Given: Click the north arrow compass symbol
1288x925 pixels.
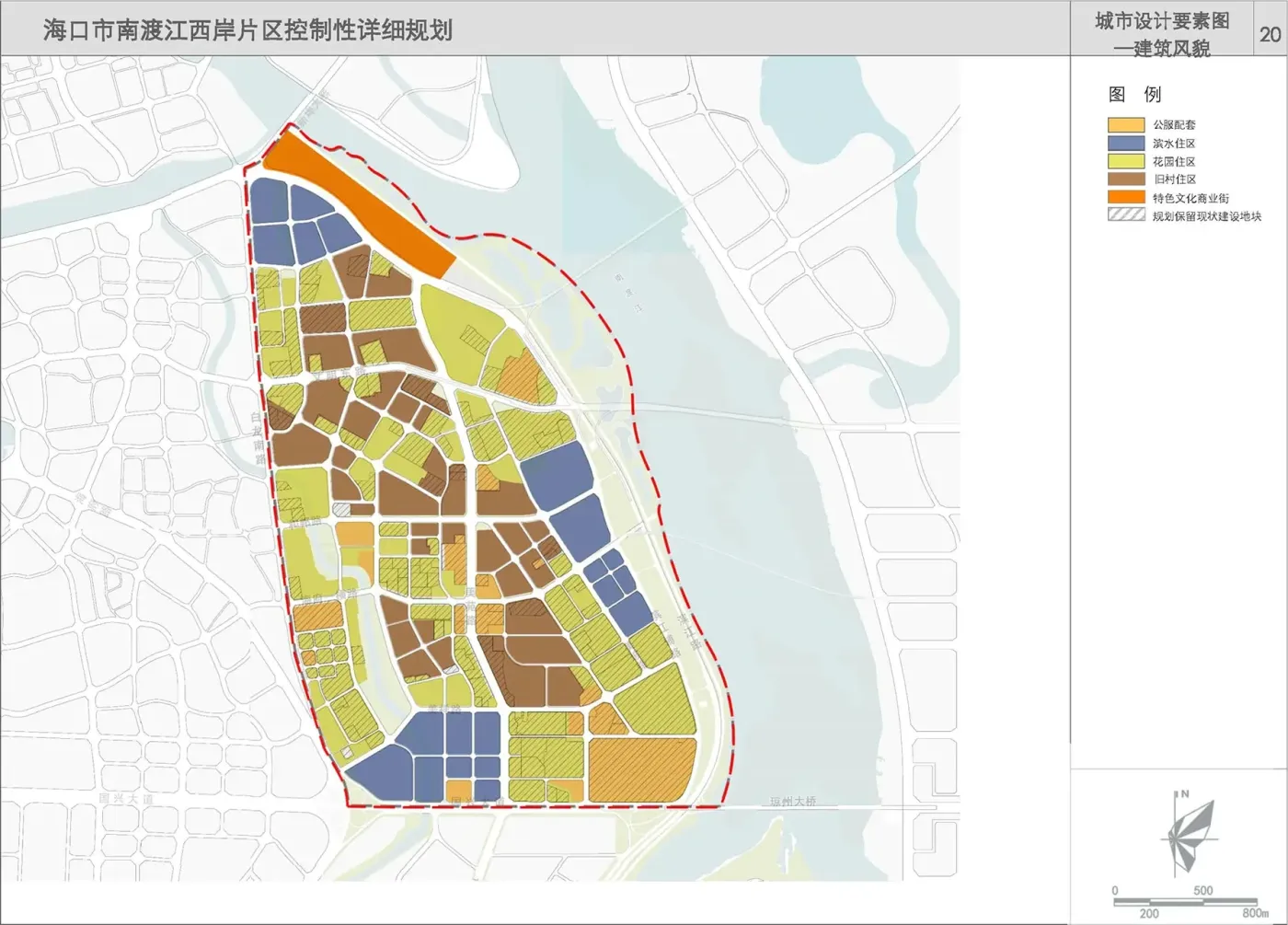Looking at the screenshot, I should (x=1191, y=835).
